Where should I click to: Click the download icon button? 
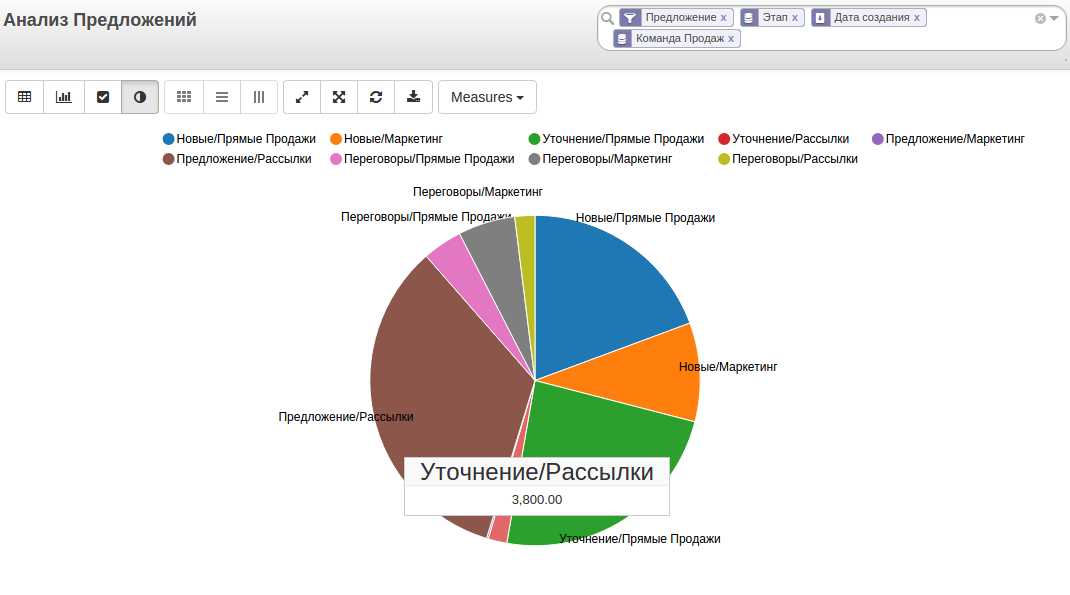(413, 97)
